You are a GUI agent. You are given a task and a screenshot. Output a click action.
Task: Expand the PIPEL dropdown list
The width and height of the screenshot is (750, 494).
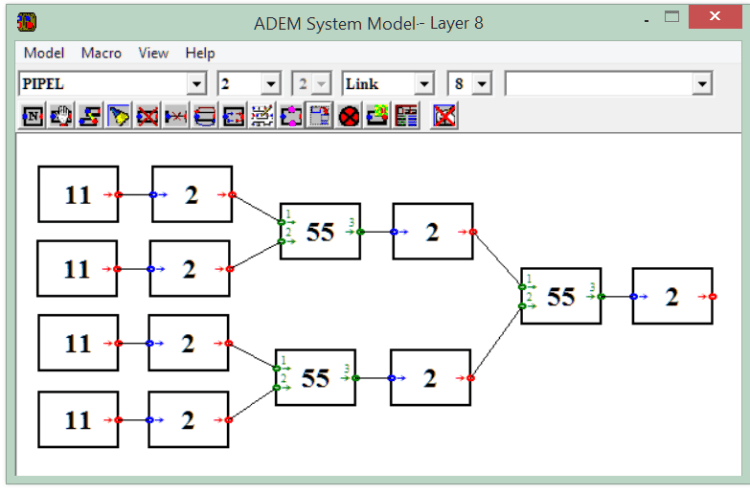pos(197,84)
